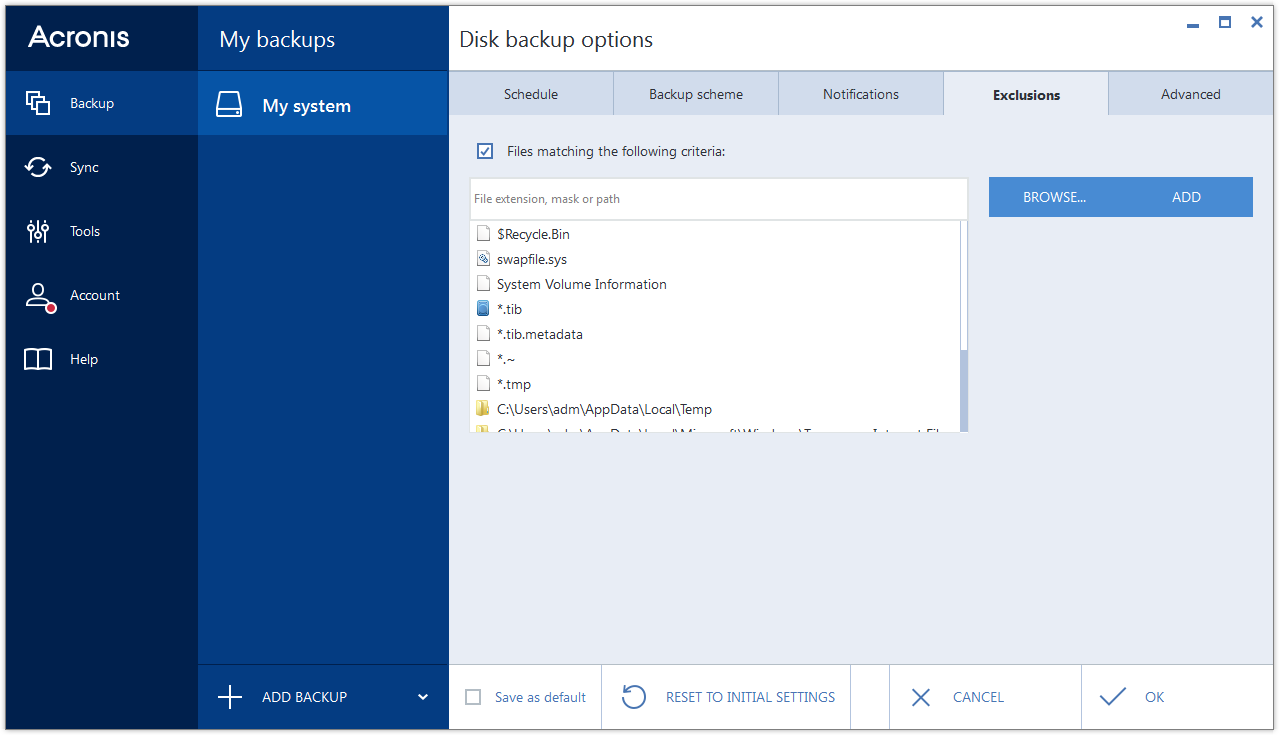Click the Cancel X icon
Screen dimensions: 1279x735
coord(922,697)
